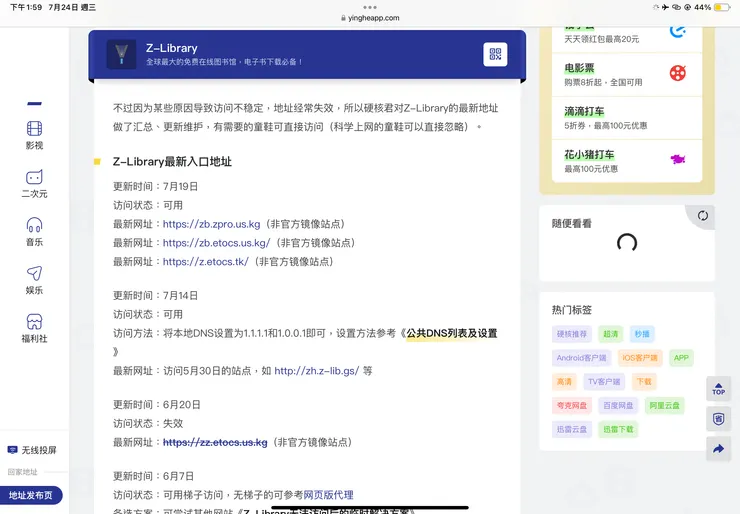This screenshot has width=740, height=514.
Task: Open the 二次元 sidebar category
Action: point(34,184)
